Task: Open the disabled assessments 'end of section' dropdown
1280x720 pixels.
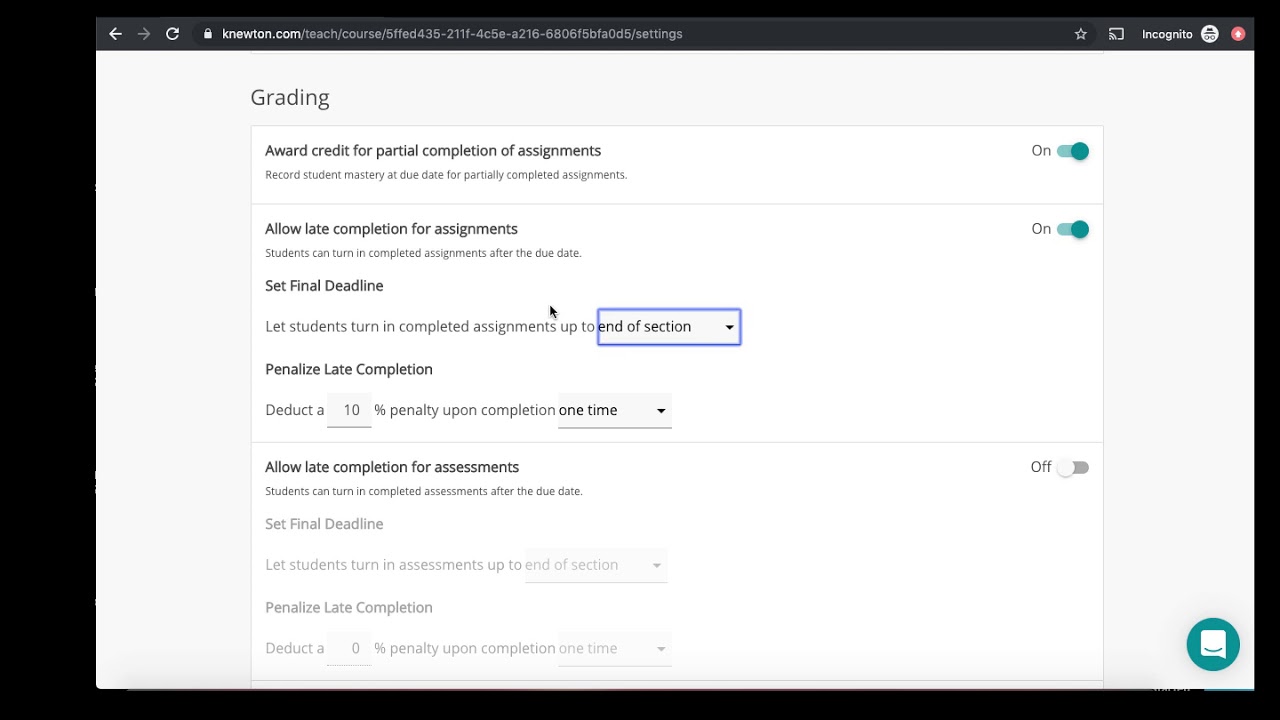Action: click(595, 565)
